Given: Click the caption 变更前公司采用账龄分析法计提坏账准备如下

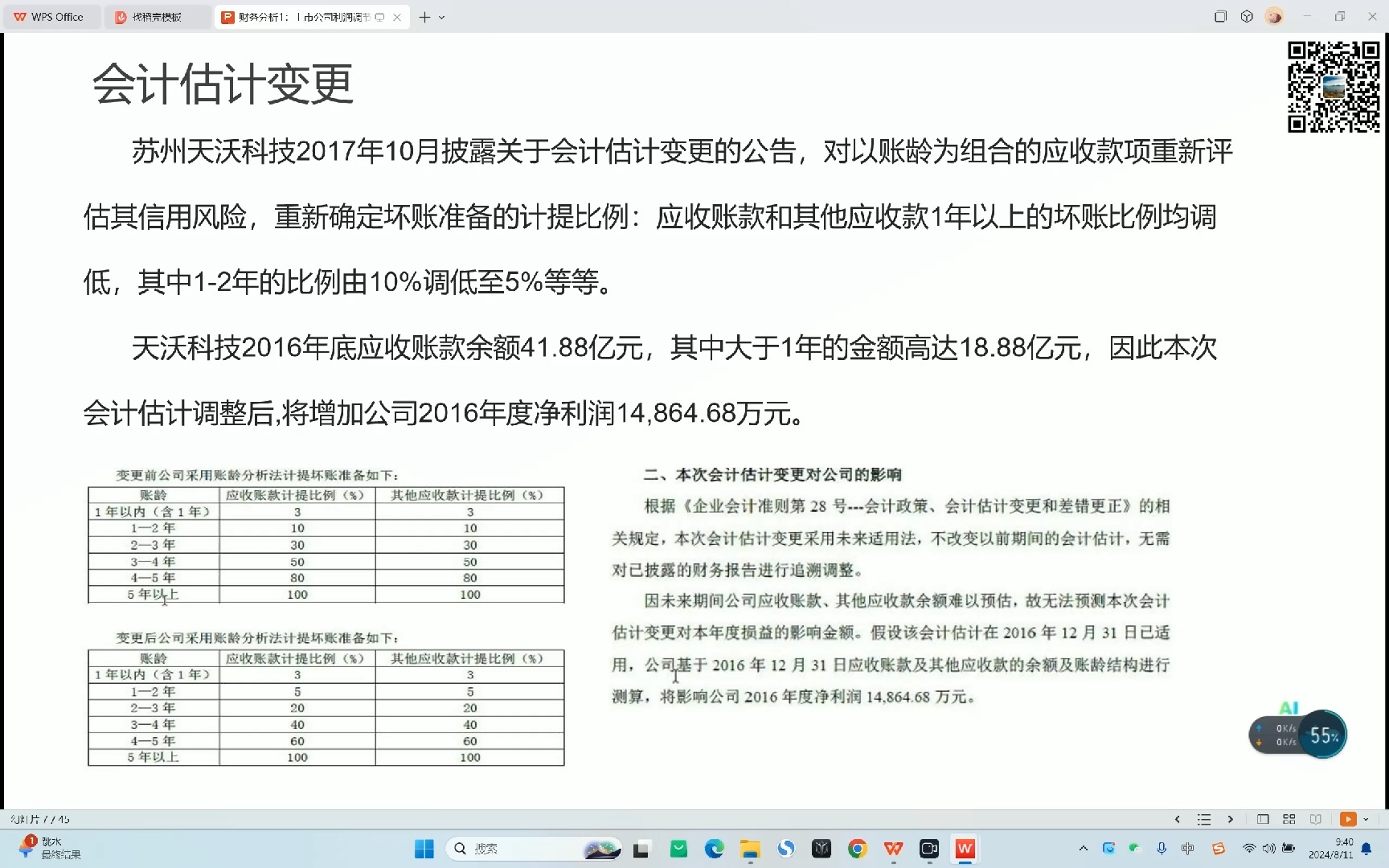Looking at the screenshot, I should click(257, 475).
